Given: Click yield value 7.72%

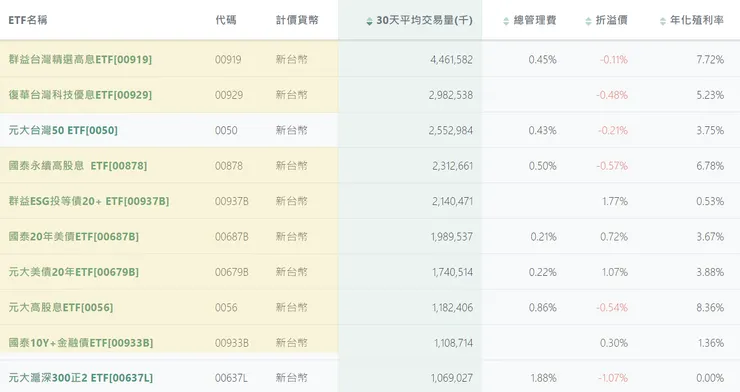Looking at the screenshot, I should coord(710,59).
